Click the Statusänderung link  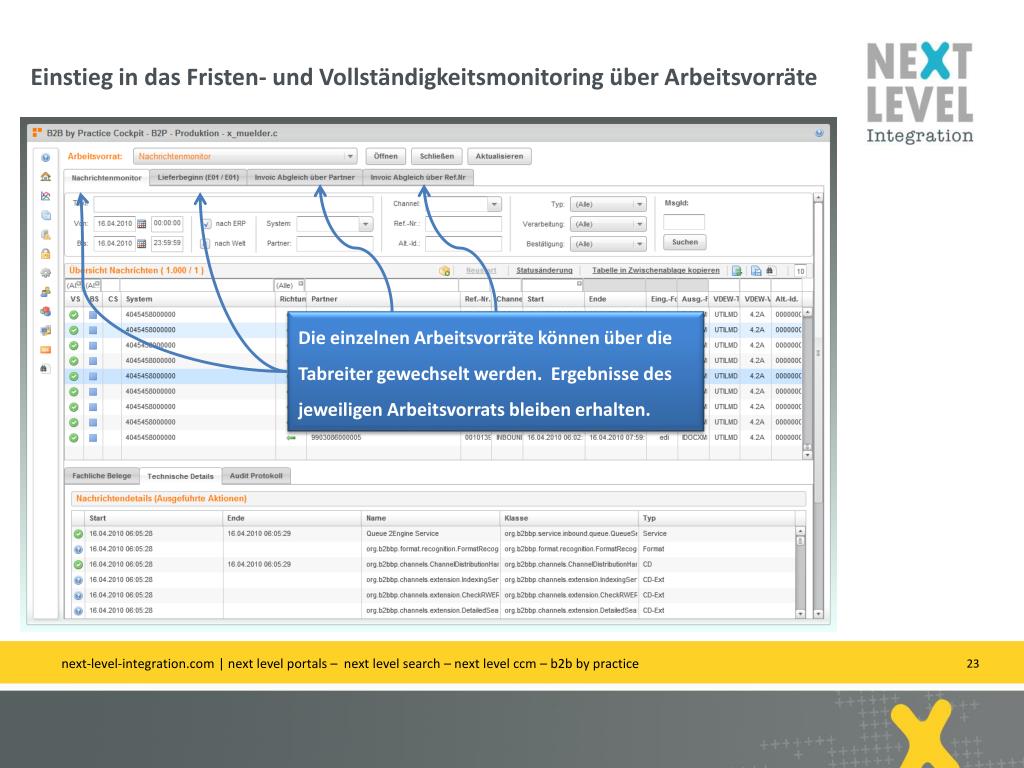pos(544,270)
